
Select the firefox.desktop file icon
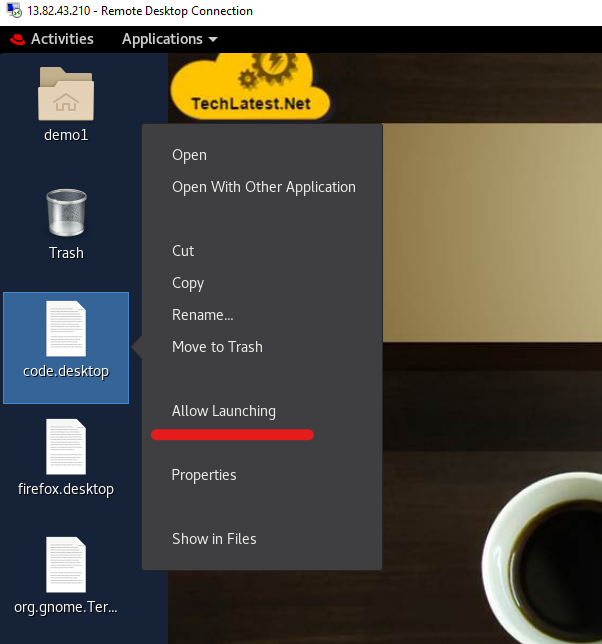point(66,447)
